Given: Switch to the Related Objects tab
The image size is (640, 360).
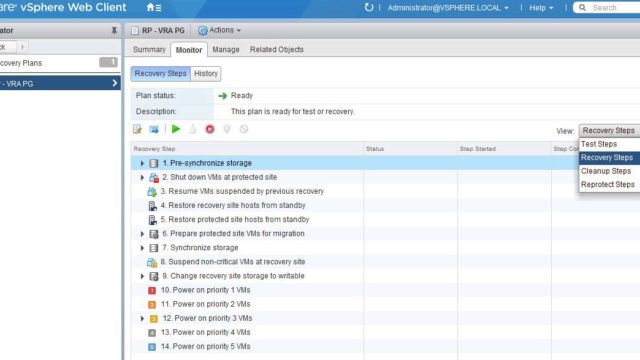Looking at the screenshot, I should click(x=277, y=49).
